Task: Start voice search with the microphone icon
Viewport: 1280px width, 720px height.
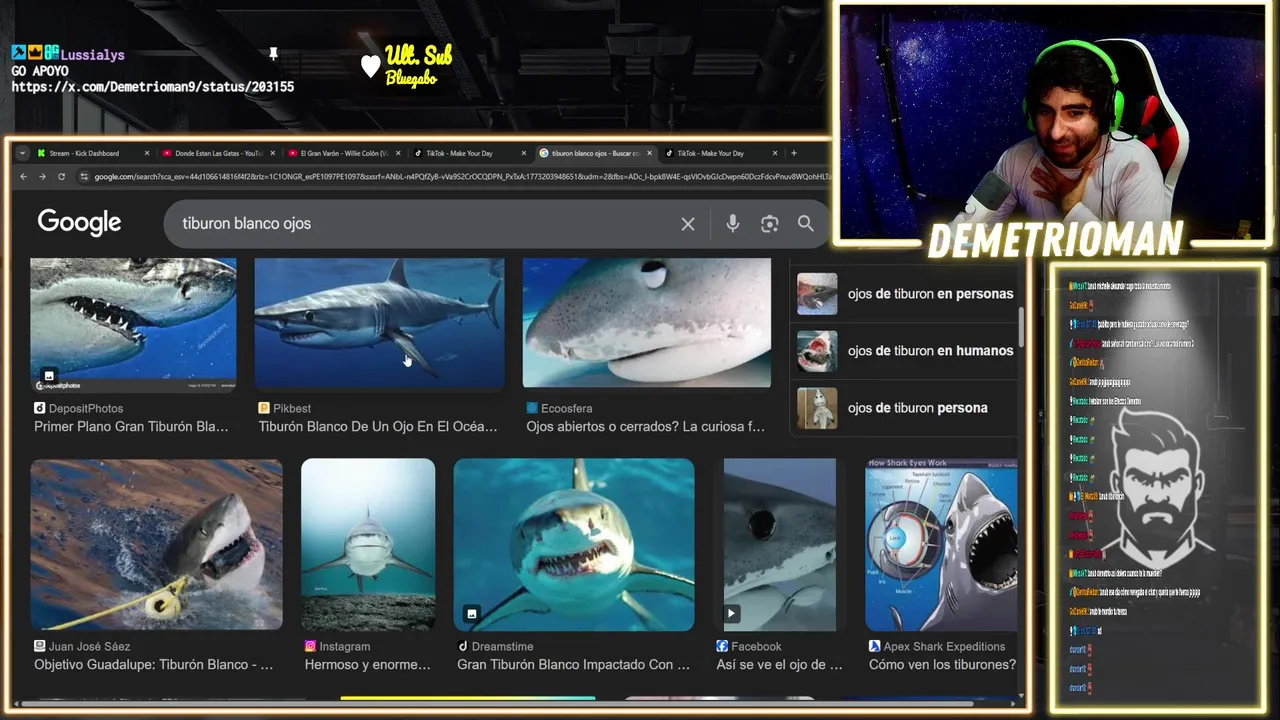Action: tap(733, 224)
